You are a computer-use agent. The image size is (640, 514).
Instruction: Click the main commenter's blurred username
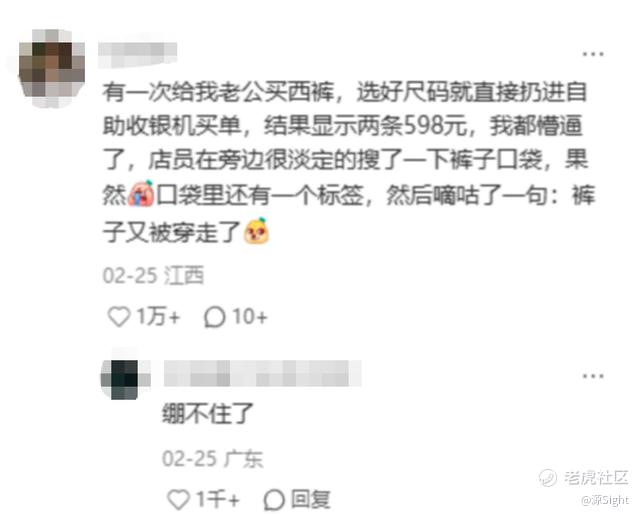point(138,53)
